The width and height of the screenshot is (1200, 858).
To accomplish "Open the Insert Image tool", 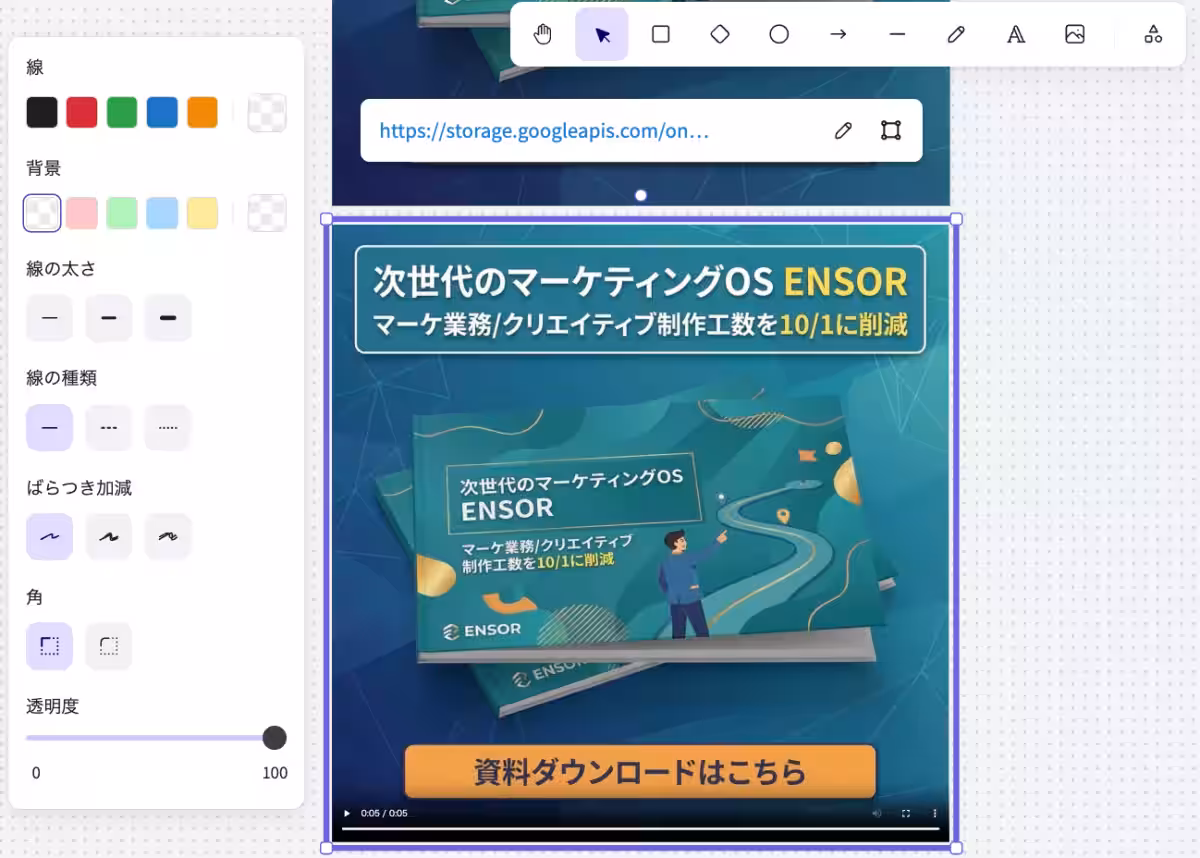I will pyautogui.click(x=1075, y=35).
